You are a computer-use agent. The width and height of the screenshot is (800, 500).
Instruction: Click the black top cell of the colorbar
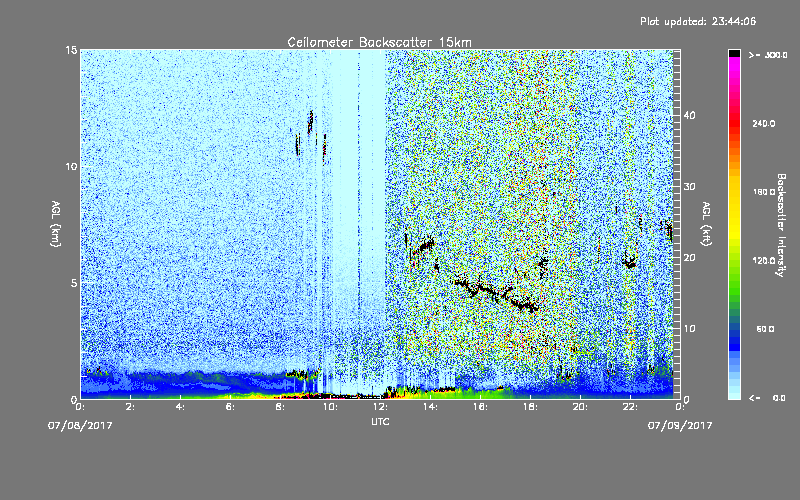tap(734, 53)
